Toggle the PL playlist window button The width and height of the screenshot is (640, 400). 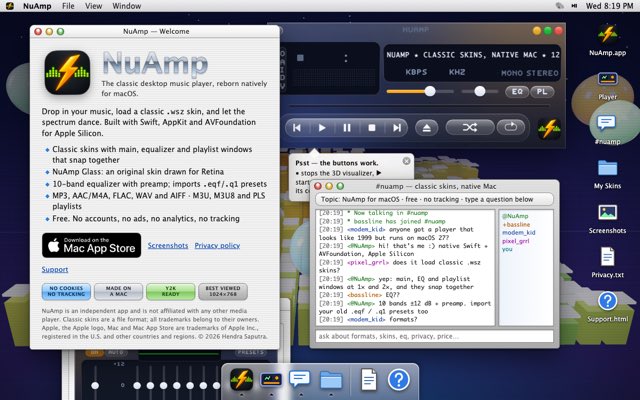click(x=542, y=91)
